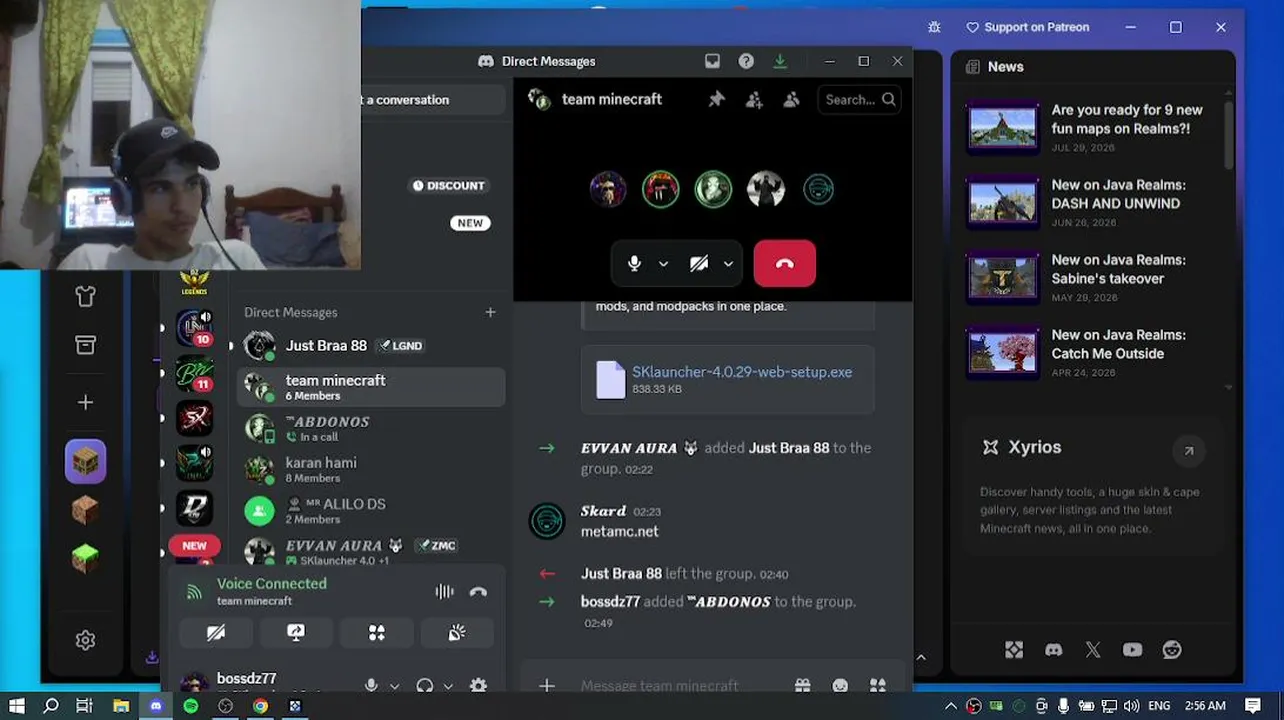Viewport: 1284px width, 720px height.
Task: Deafen audio with the headphones icon
Action: [425, 685]
